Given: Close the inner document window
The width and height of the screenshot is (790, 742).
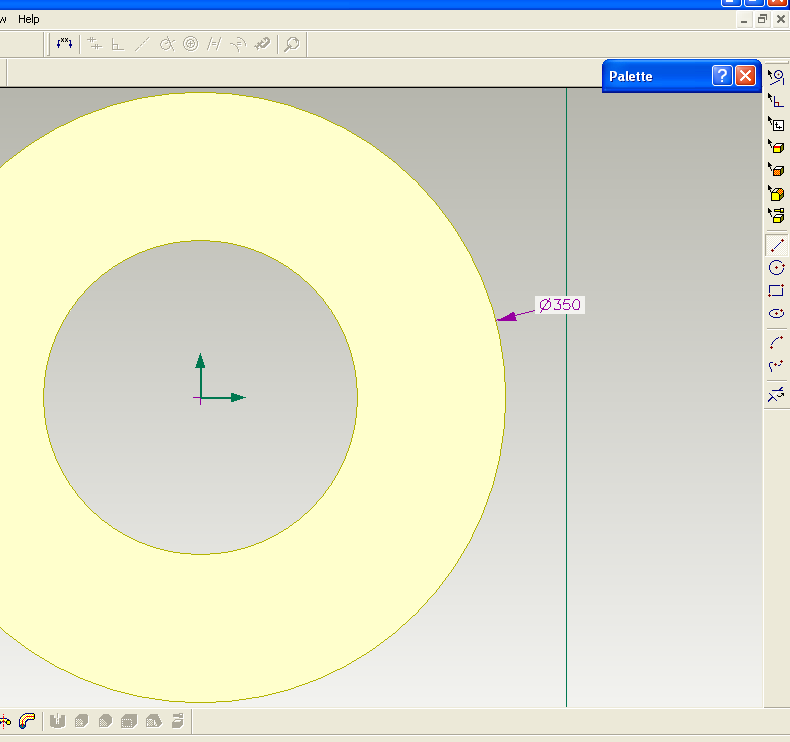Looking at the screenshot, I should coord(780,19).
